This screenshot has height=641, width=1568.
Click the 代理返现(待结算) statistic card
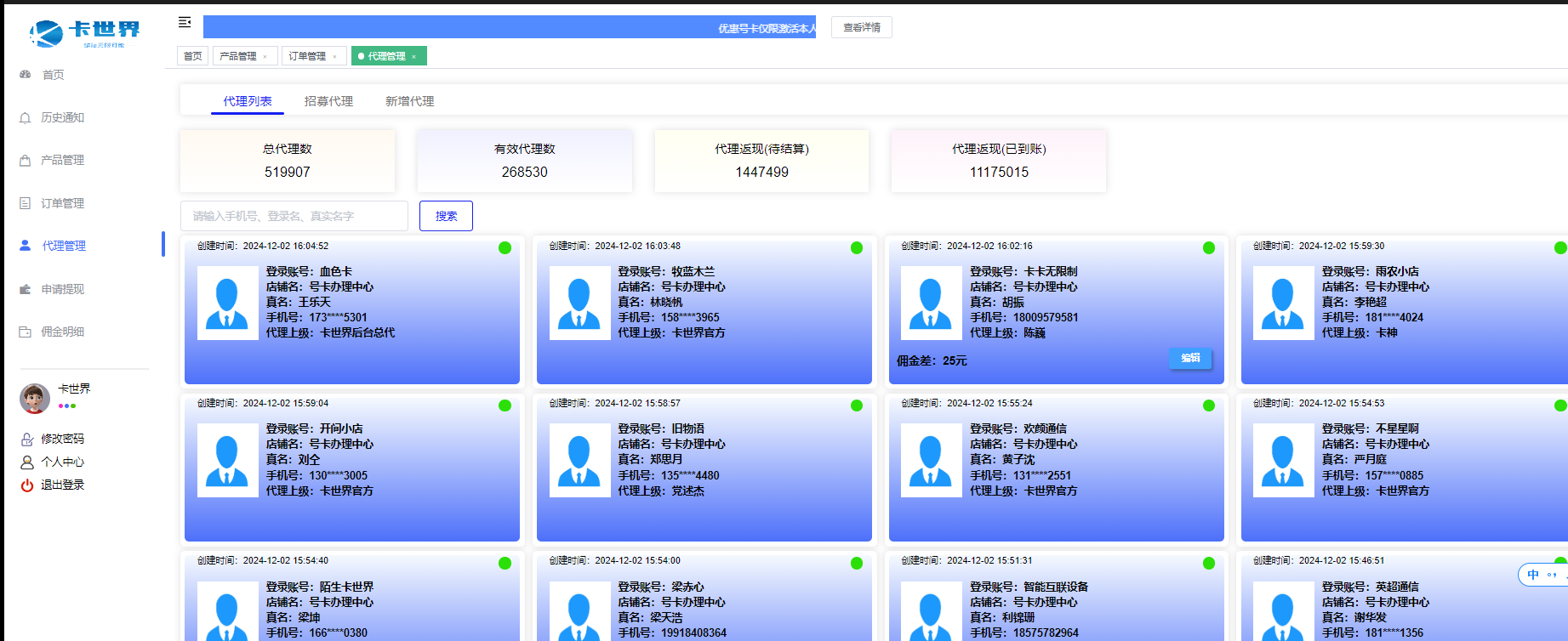(x=762, y=161)
